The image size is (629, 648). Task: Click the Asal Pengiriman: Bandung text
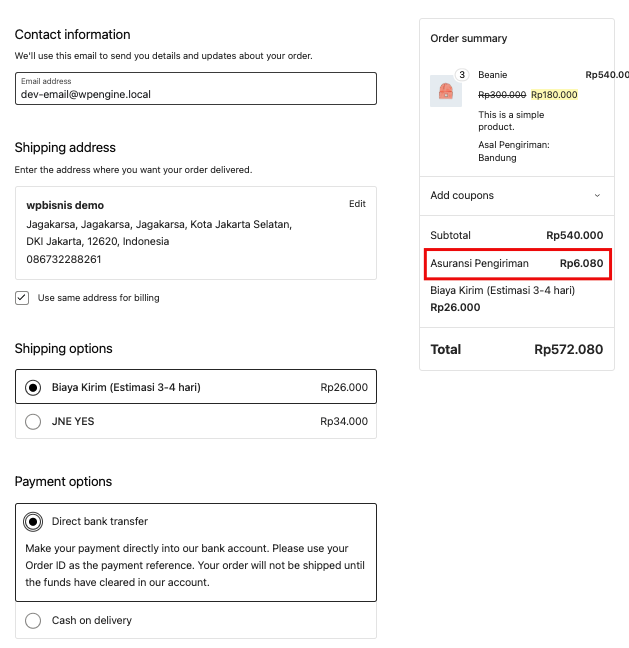[513, 151]
